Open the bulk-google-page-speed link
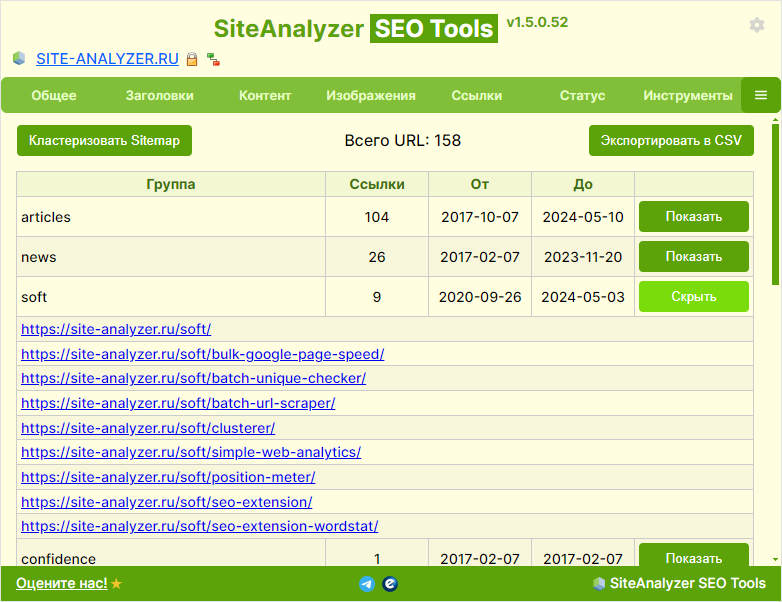 [x=202, y=354]
